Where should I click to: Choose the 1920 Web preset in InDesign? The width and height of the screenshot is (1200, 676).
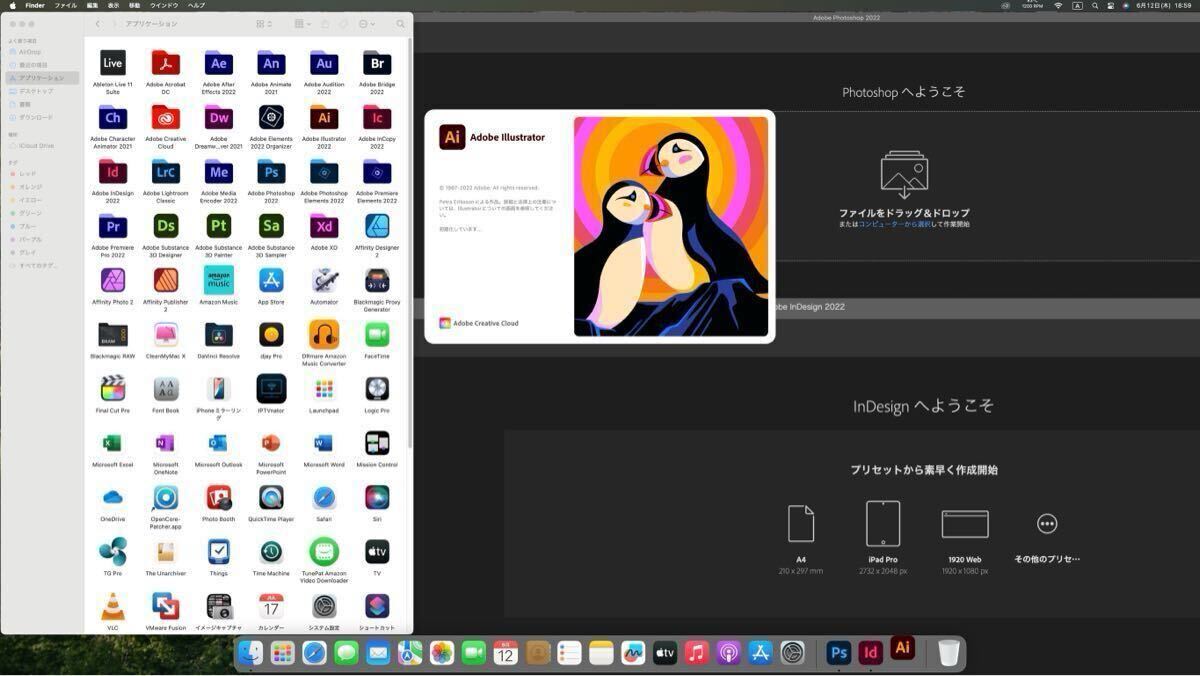[x=965, y=541]
